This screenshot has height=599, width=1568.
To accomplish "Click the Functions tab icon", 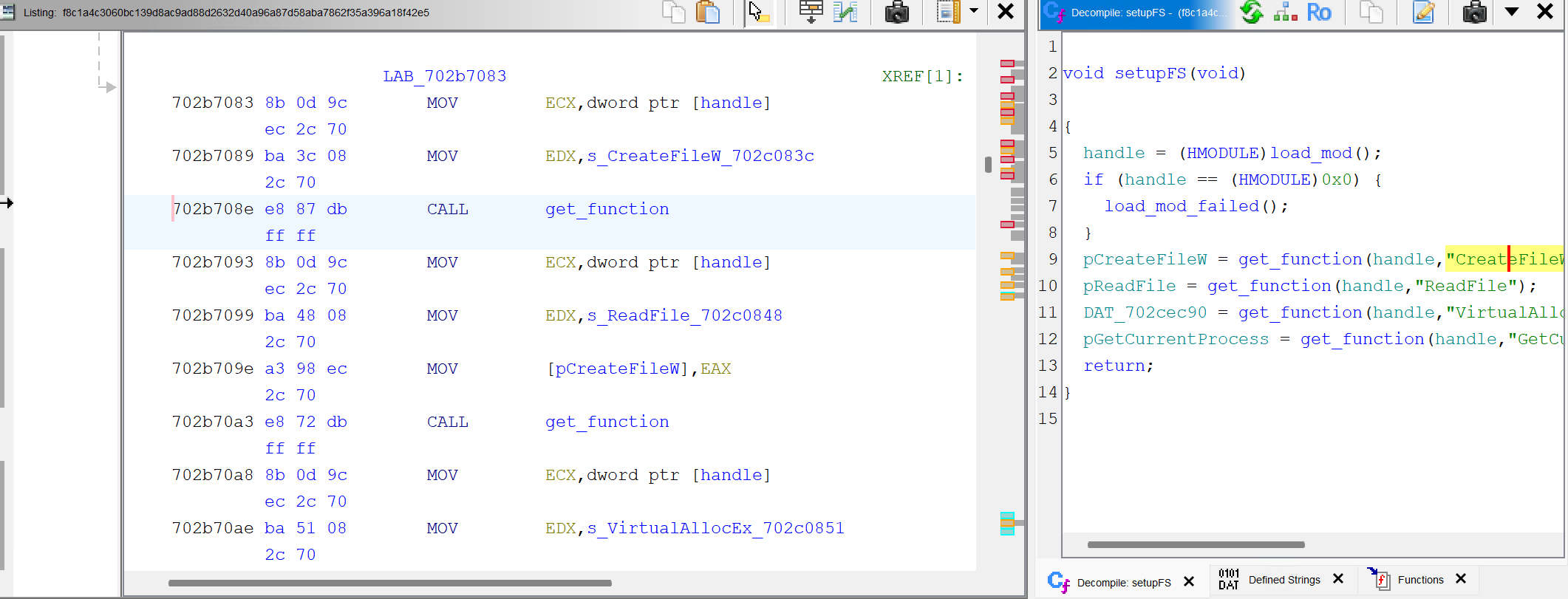I will [1379, 579].
